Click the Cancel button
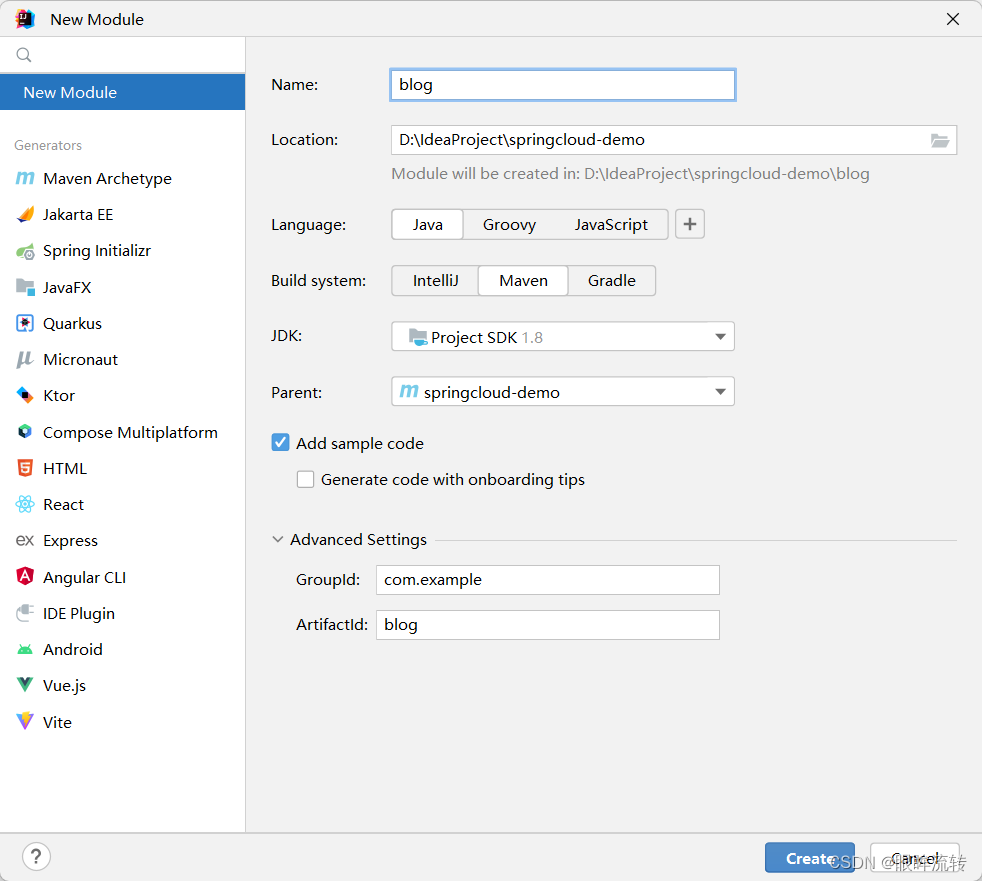The width and height of the screenshot is (982, 881). tap(914, 858)
